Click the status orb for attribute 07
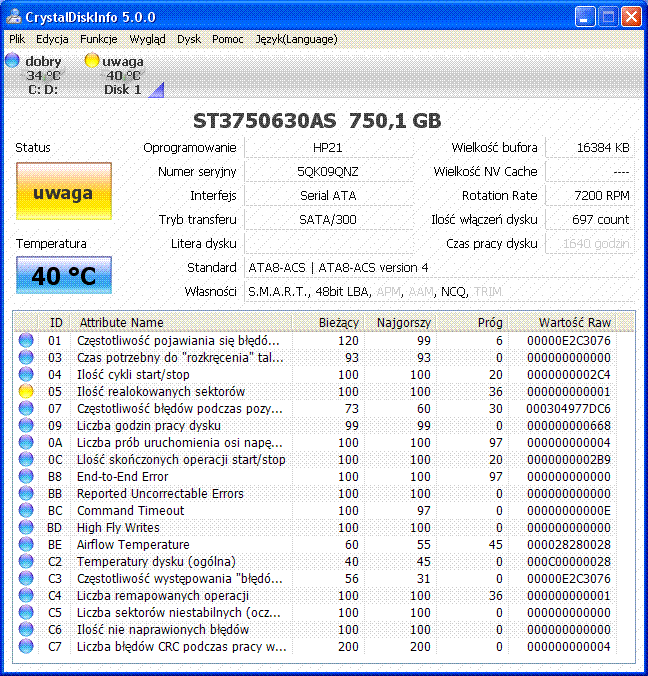Viewport: 648px width, 676px height. tap(26, 409)
